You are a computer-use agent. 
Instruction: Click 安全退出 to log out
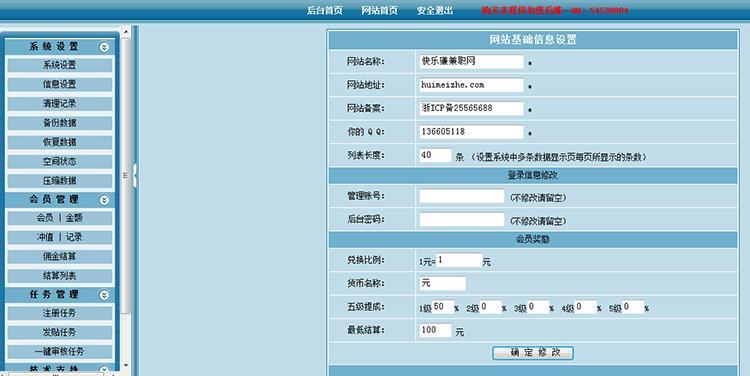click(435, 11)
